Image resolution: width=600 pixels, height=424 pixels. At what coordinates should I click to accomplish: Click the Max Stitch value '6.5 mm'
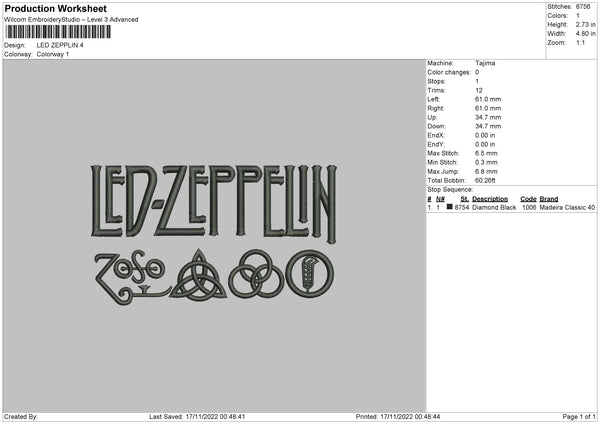(486, 153)
